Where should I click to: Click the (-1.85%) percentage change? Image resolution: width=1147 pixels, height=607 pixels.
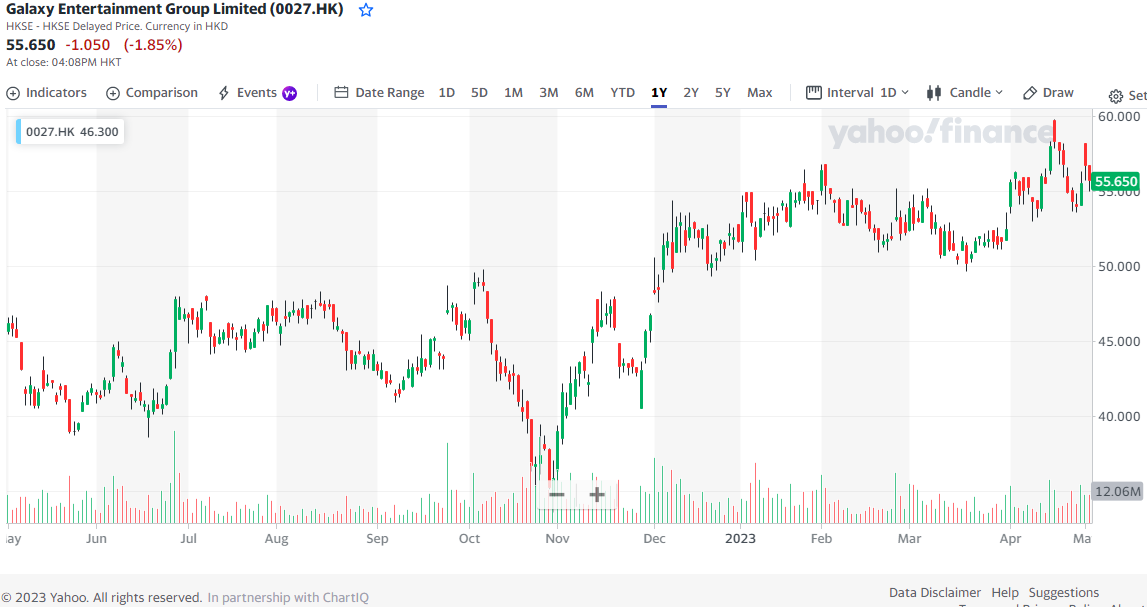[153, 45]
